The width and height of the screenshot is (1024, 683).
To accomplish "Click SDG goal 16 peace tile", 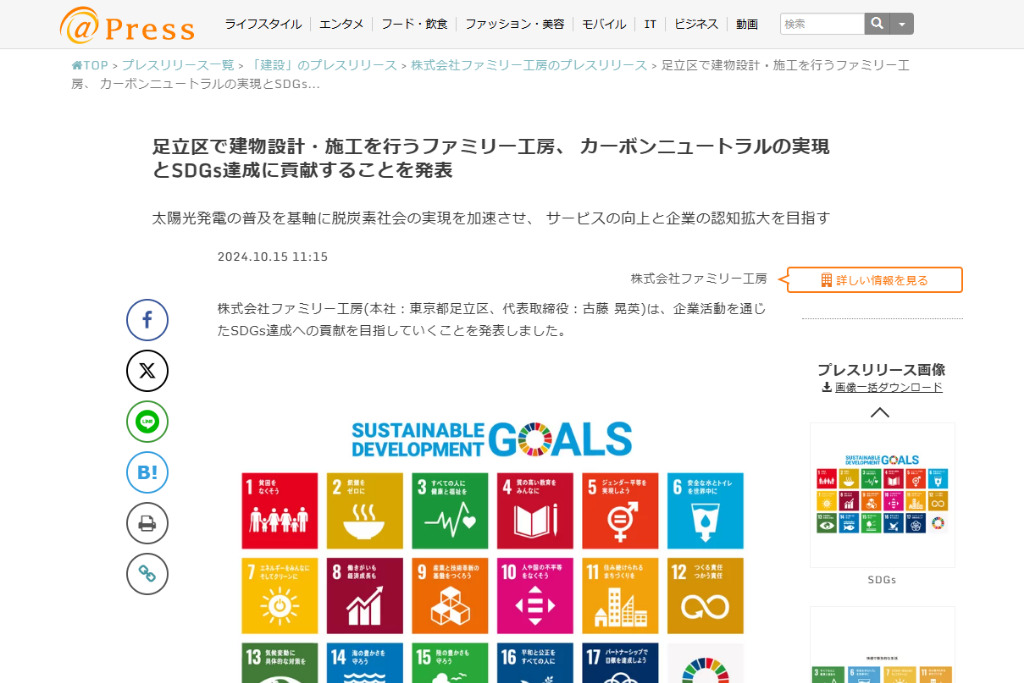I will coord(535,663).
